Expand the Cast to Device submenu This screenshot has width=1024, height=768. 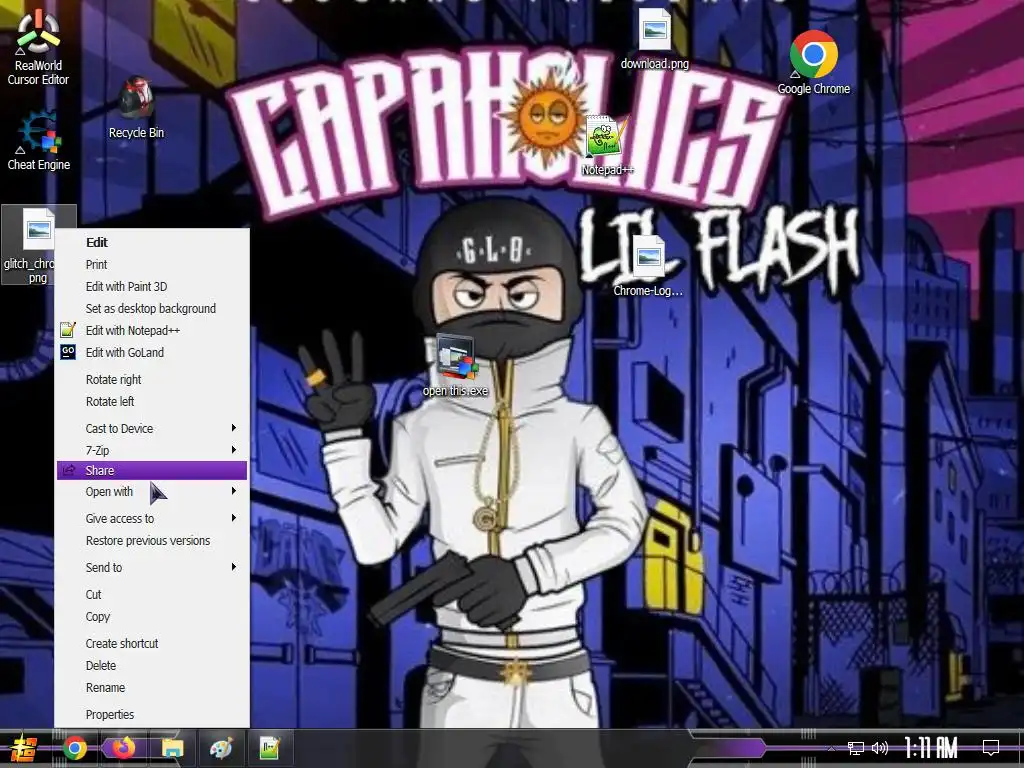152,428
